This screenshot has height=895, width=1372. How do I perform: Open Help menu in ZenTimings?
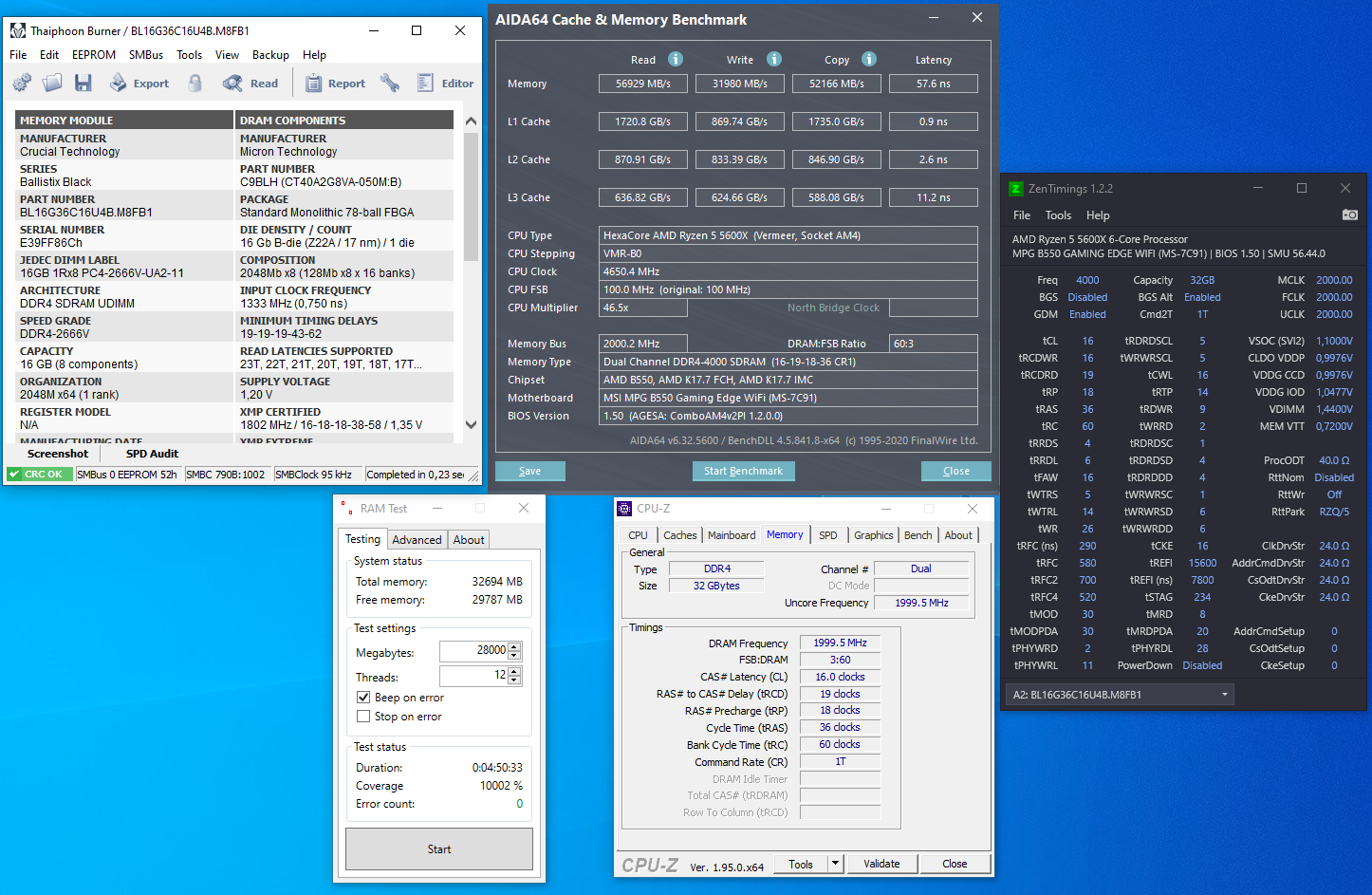(1098, 215)
